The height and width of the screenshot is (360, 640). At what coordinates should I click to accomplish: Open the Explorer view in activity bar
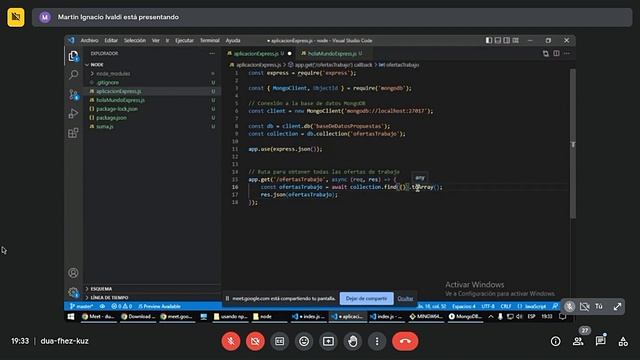pyautogui.click(x=73, y=56)
